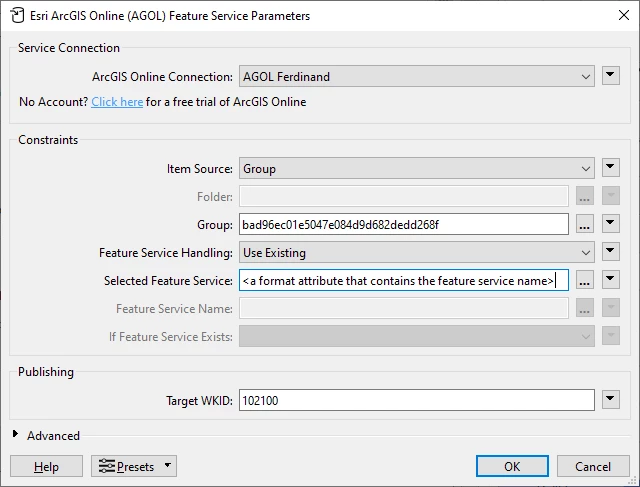Screen dimensions: 640x487
Task: Browse groups with the Group ellipsis button
Action: tap(584, 224)
